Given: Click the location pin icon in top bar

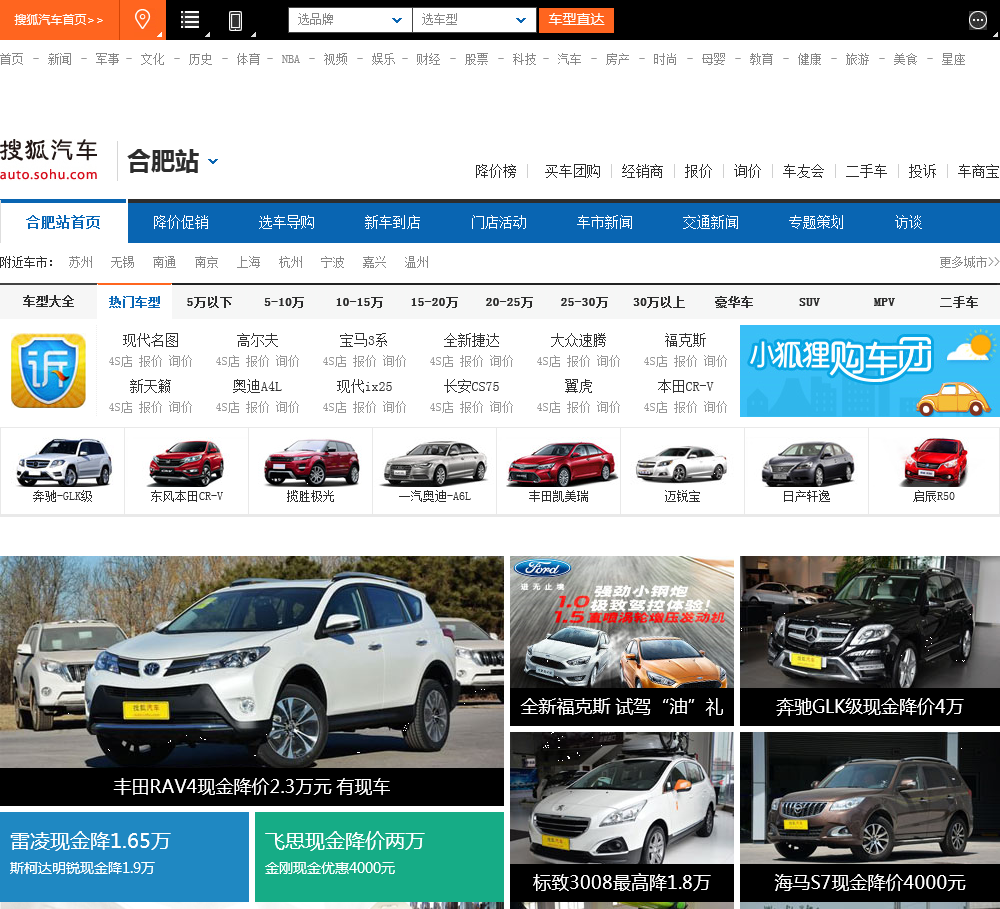Looking at the screenshot, I should (x=142, y=19).
